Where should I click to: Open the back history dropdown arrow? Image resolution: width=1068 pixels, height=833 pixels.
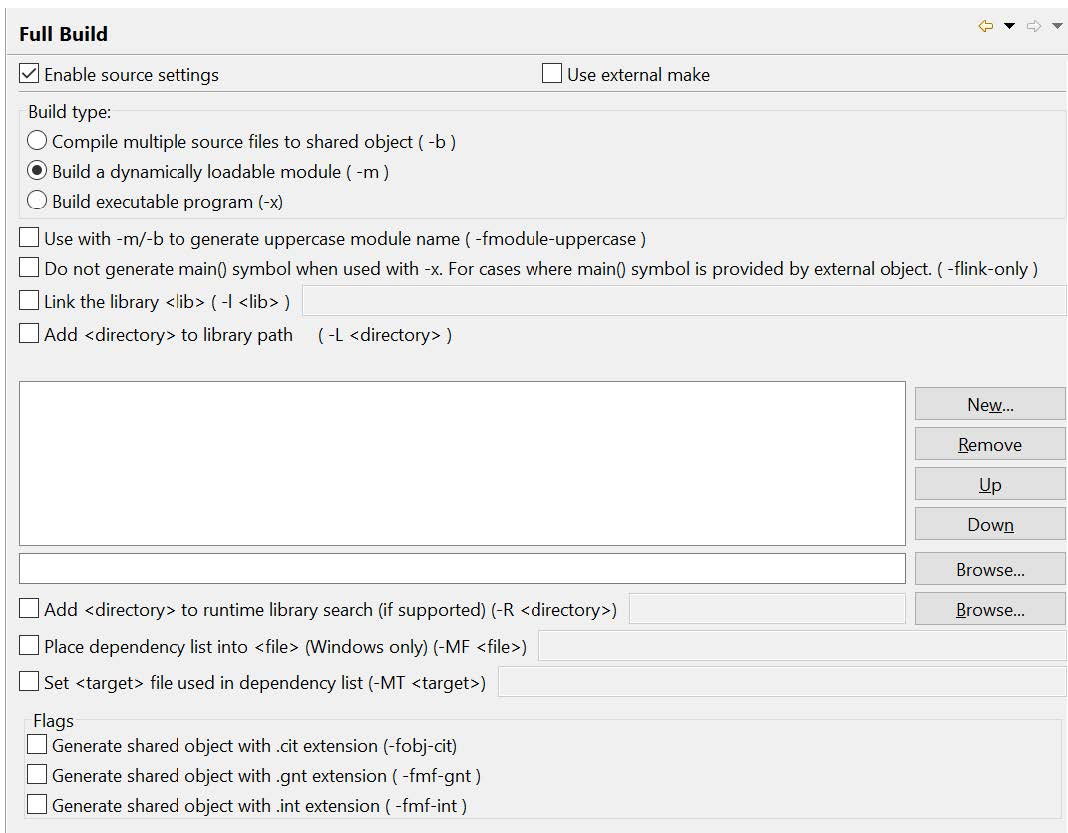click(x=1009, y=26)
